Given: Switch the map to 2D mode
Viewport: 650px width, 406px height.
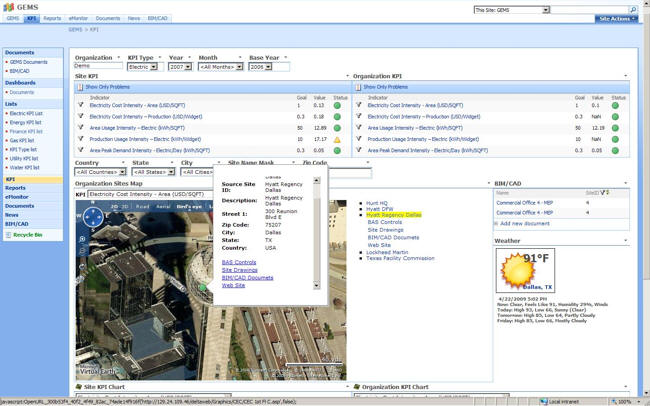Looking at the screenshot, I should [114, 206].
